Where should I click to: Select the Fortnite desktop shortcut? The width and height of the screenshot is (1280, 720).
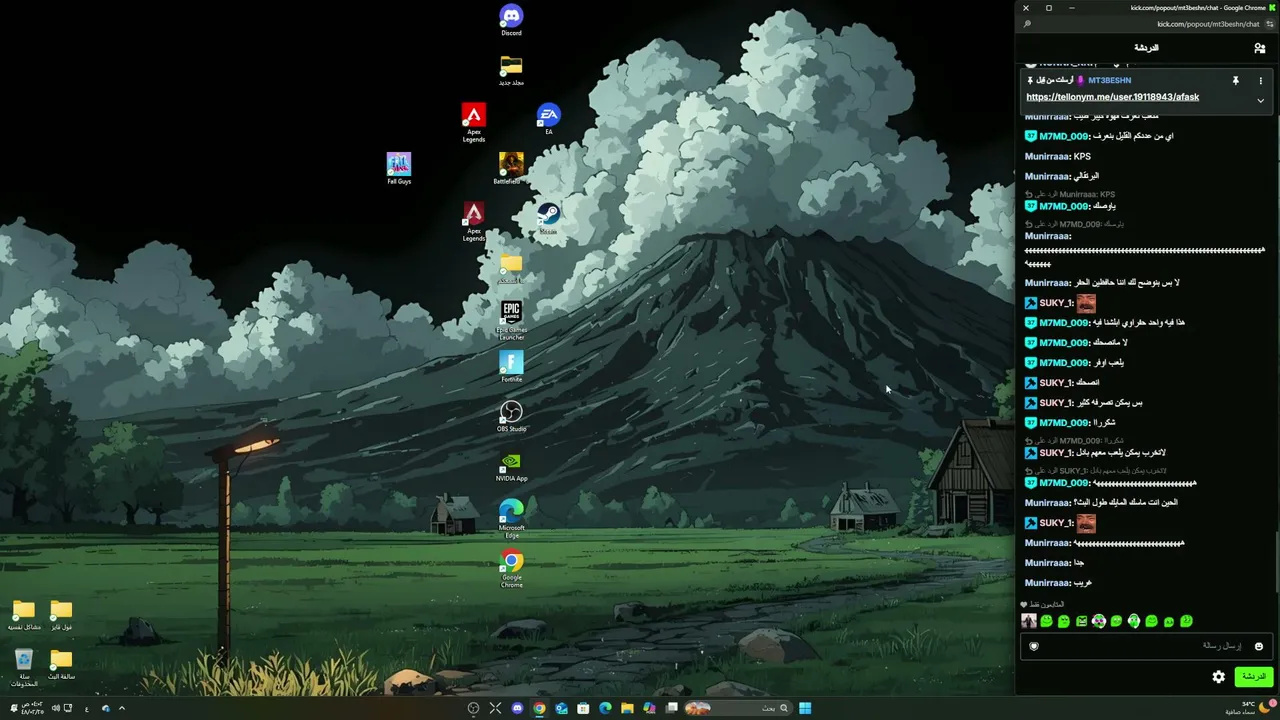(x=511, y=366)
